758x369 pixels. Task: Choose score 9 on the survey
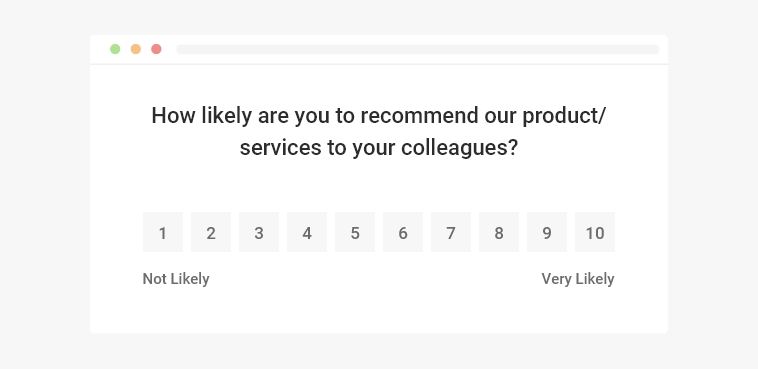click(547, 232)
